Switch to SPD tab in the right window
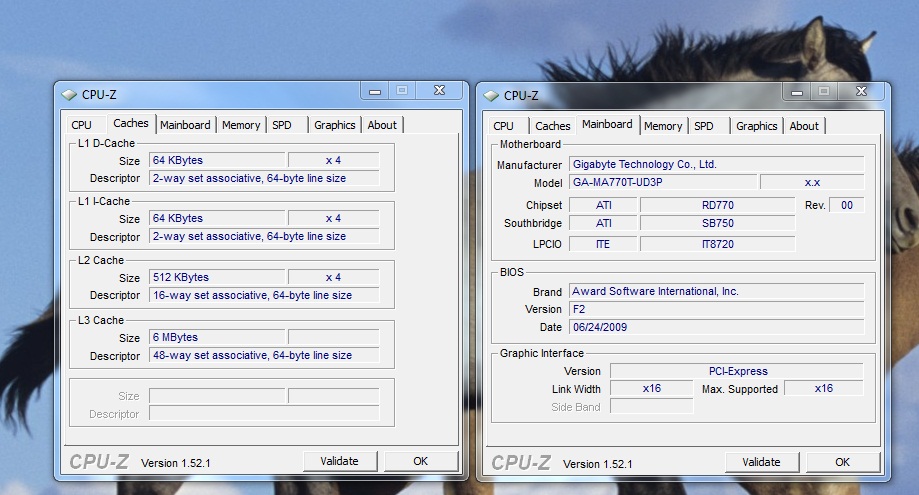Screen dimensions: 919x495 tap(704, 126)
